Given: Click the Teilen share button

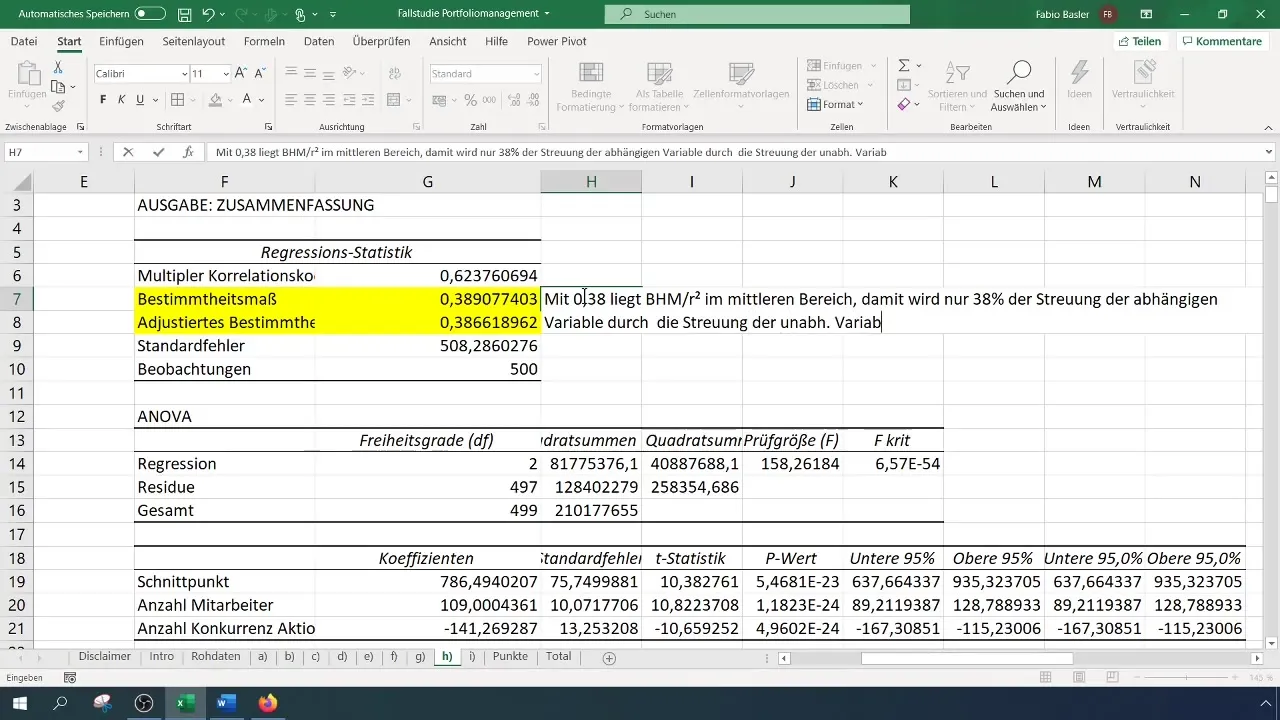Looking at the screenshot, I should pyautogui.click(x=1140, y=41).
